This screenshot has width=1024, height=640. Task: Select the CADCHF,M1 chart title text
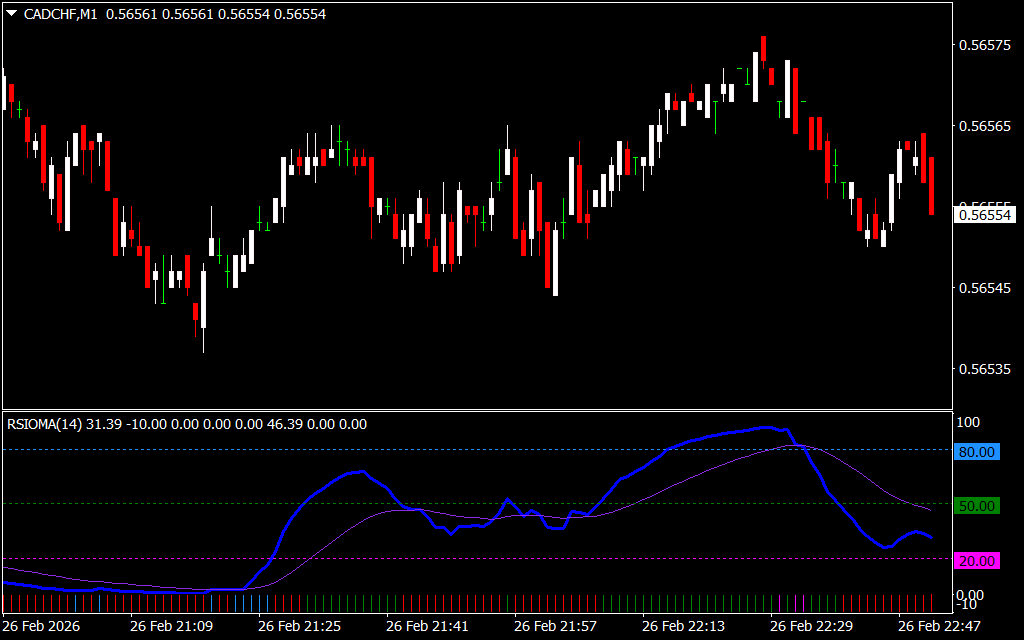click(61, 14)
